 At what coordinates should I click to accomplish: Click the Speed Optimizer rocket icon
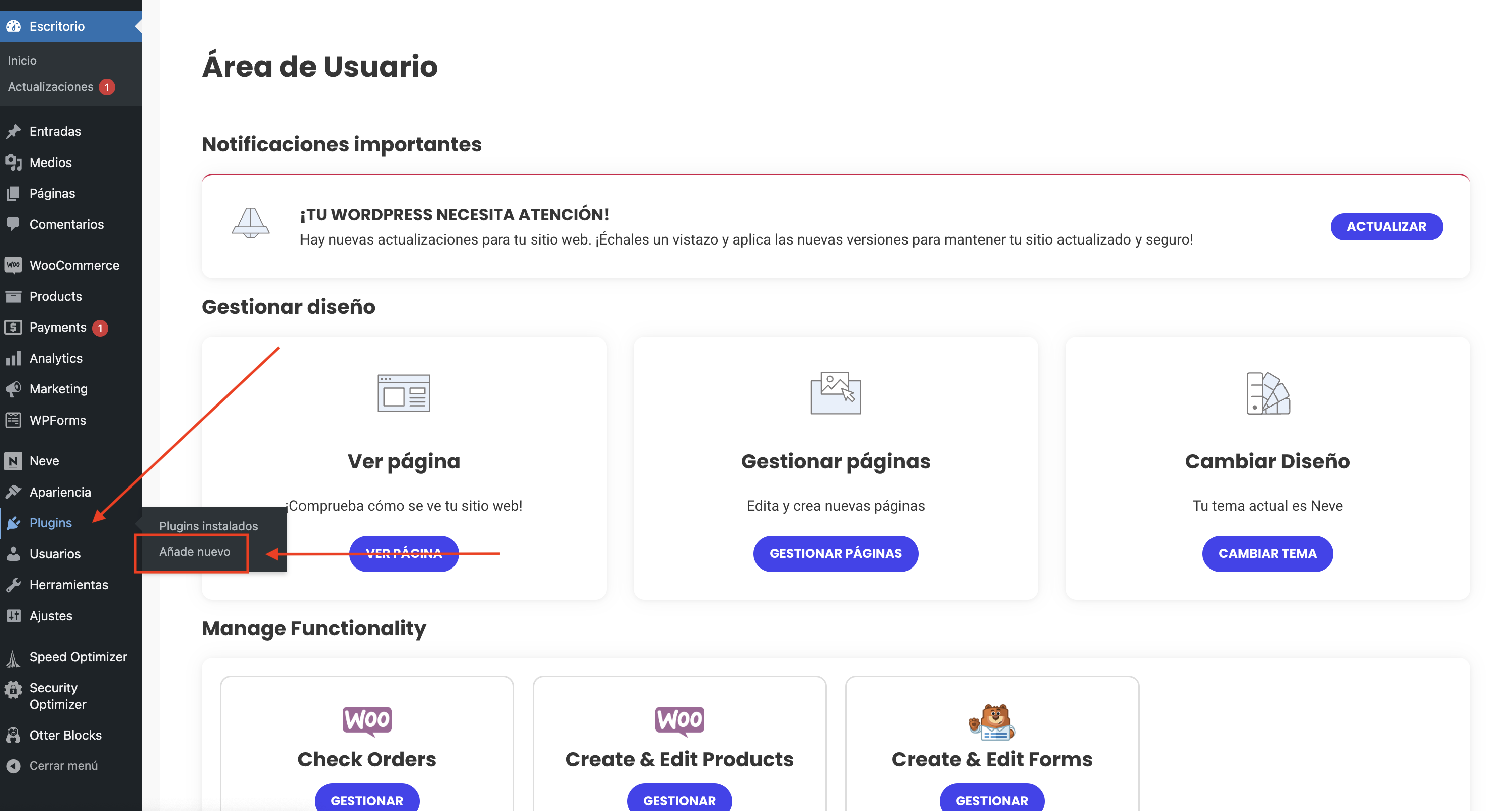(13, 657)
